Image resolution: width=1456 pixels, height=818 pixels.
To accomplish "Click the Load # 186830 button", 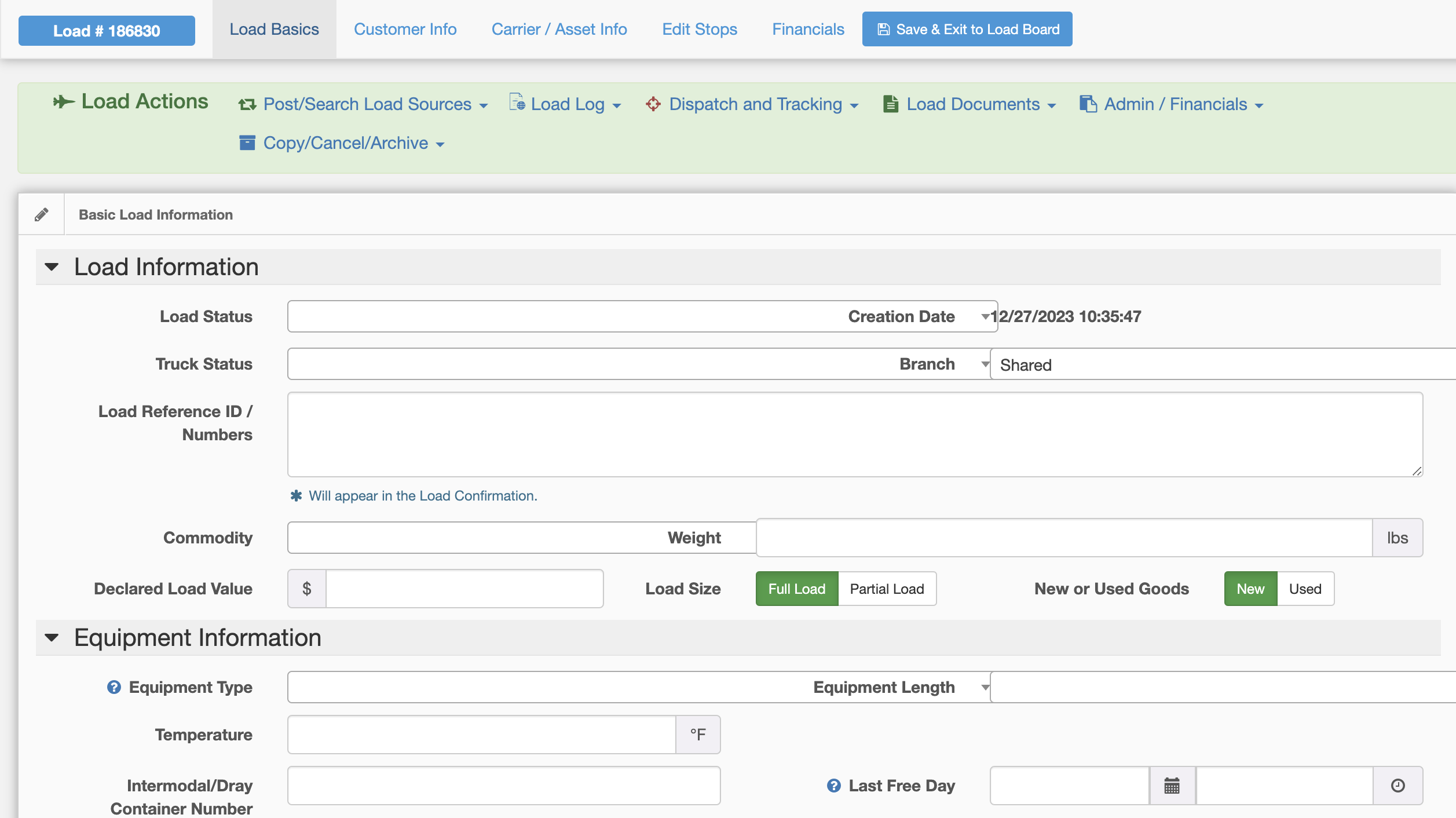I will [107, 31].
